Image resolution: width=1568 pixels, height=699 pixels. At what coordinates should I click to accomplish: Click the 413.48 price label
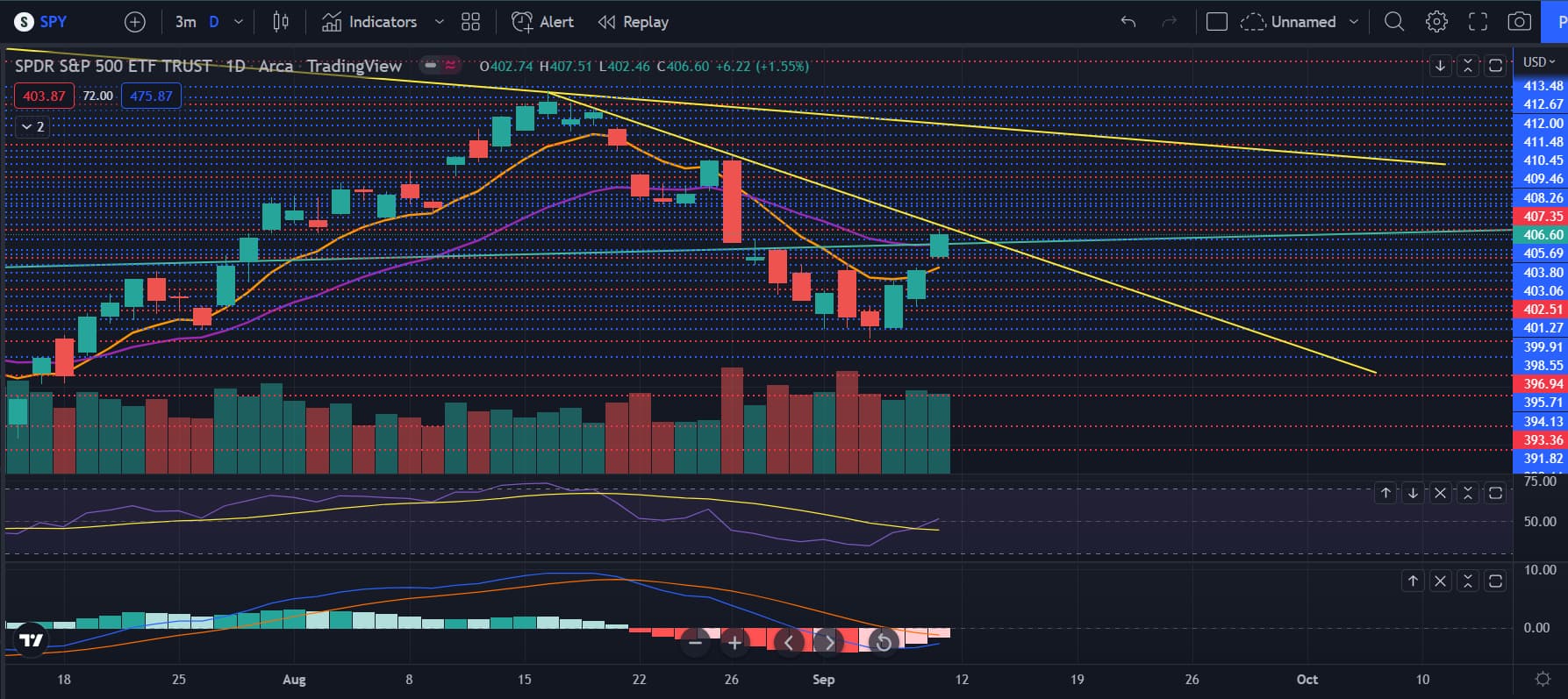tap(1543, 86)
